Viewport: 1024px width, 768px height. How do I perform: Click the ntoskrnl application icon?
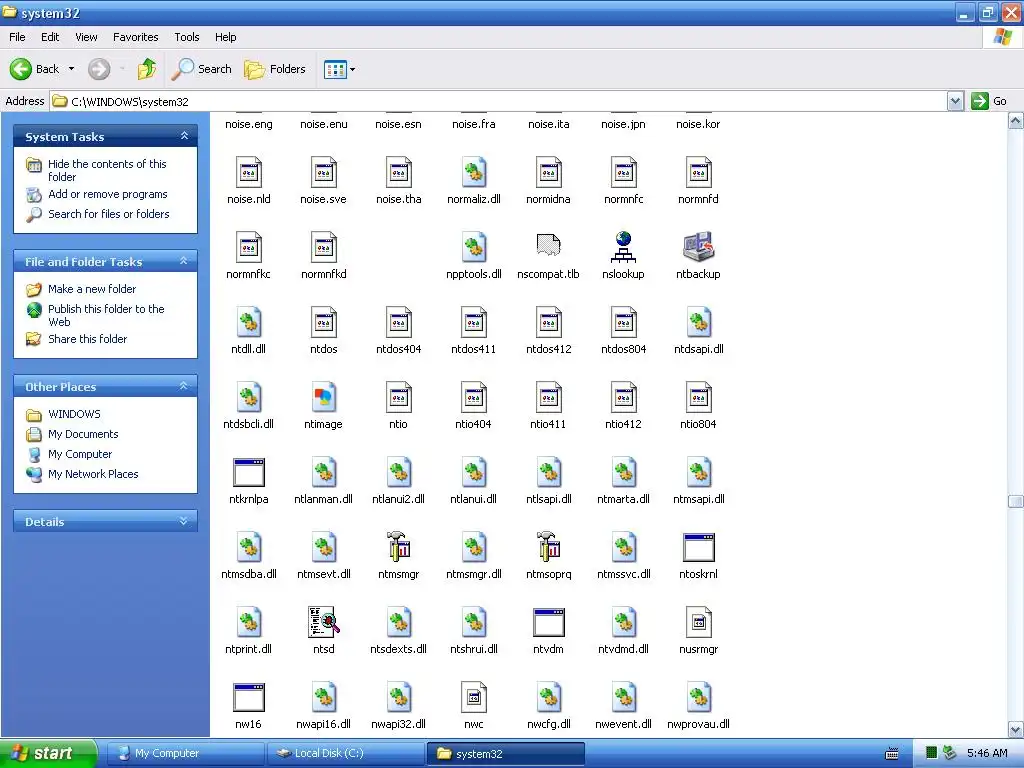[698, 547]
